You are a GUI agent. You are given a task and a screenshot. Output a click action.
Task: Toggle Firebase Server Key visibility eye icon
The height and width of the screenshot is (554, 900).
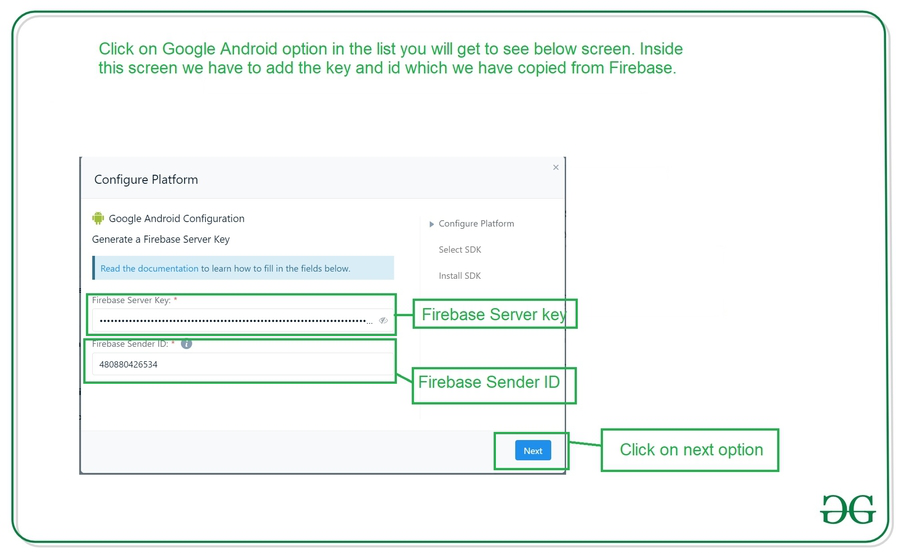click(383, 320)
